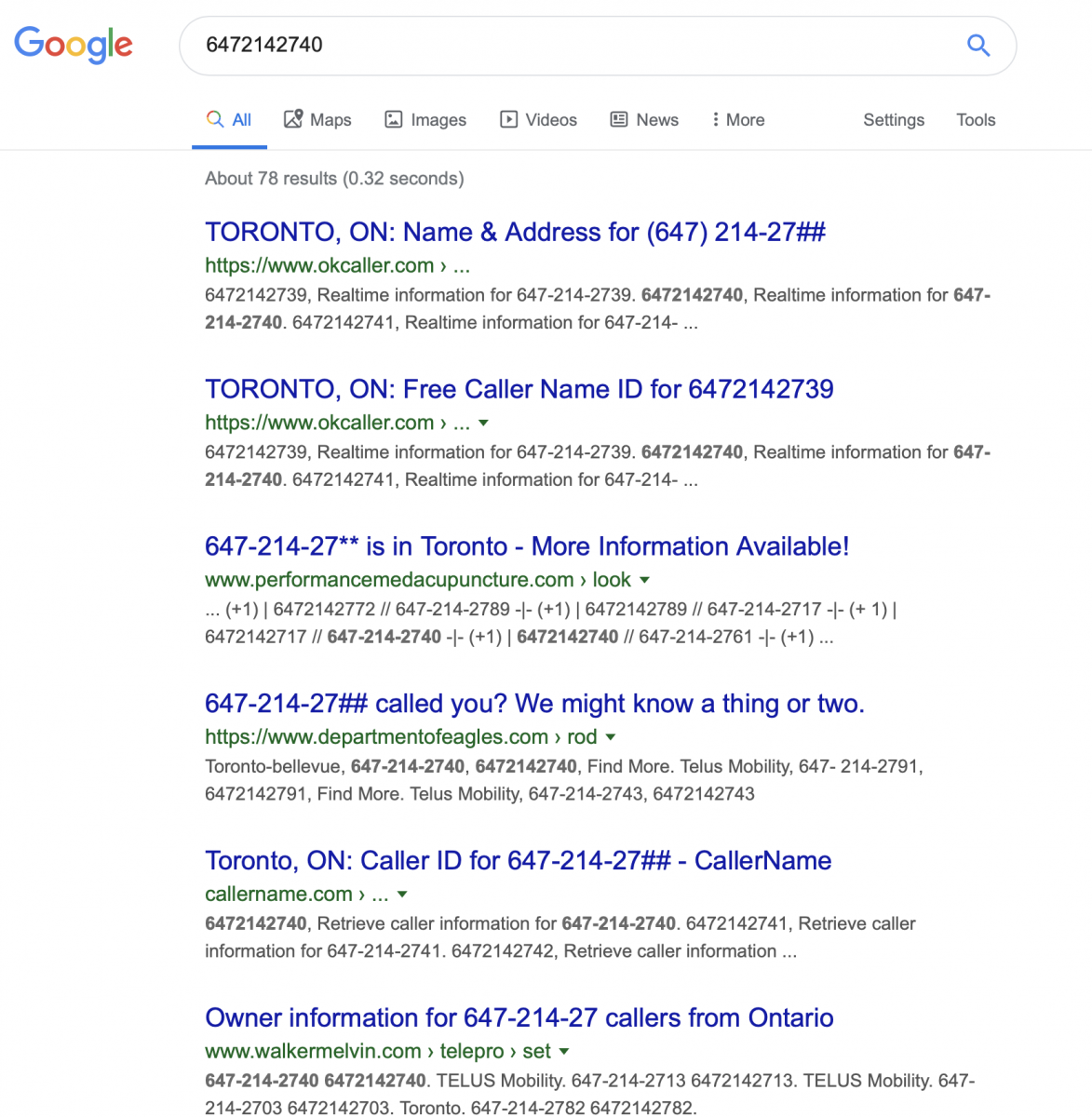The width and height of the screenshot is (1092, 1117).
Task: Expand dropdown arrow beside second okcaller.com URL
Action: 483,423
